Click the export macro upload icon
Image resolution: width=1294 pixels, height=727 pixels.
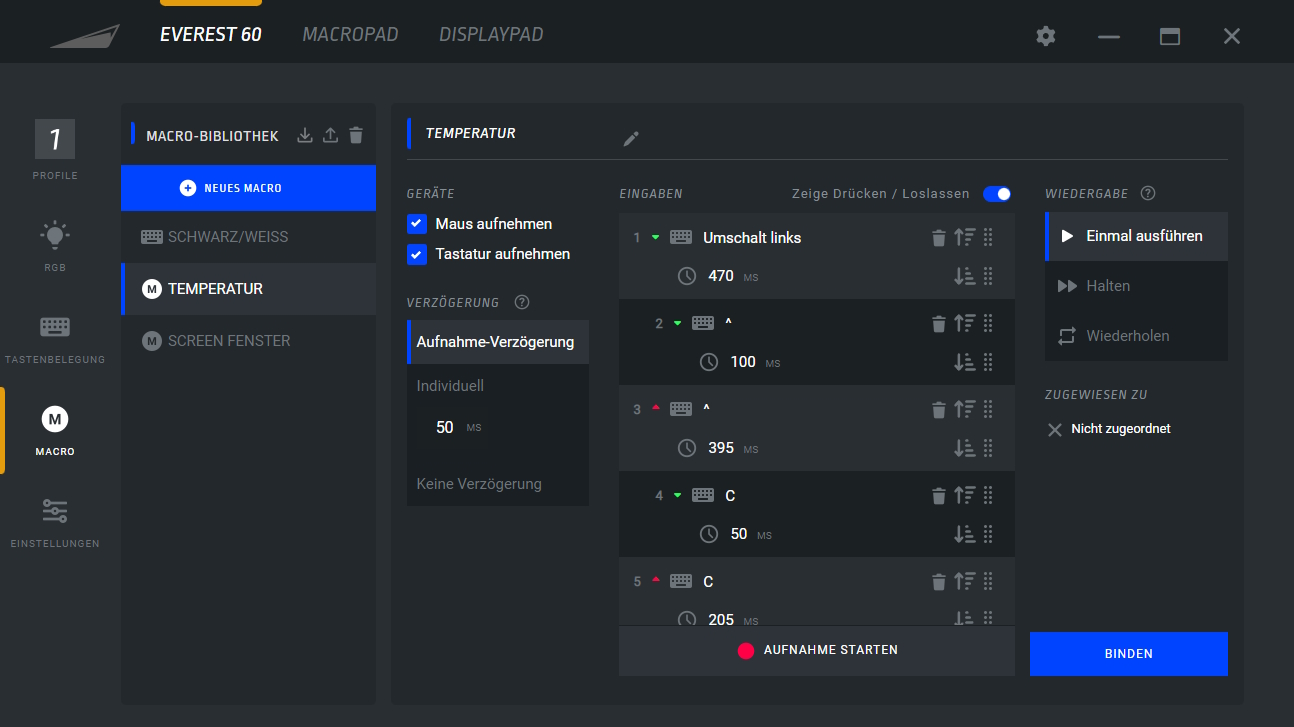(331, 135)
